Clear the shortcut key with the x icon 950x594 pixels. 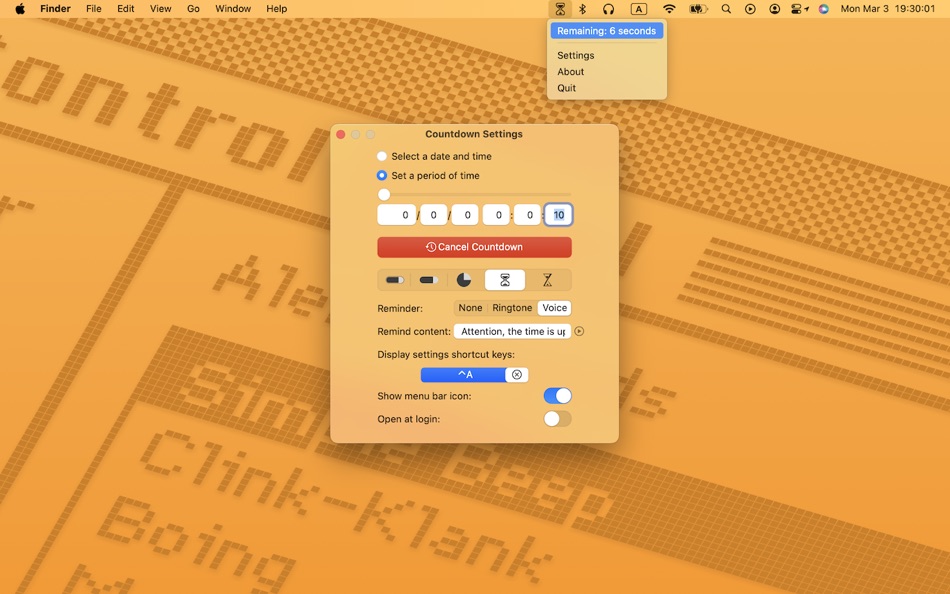(x=517, y=375)
